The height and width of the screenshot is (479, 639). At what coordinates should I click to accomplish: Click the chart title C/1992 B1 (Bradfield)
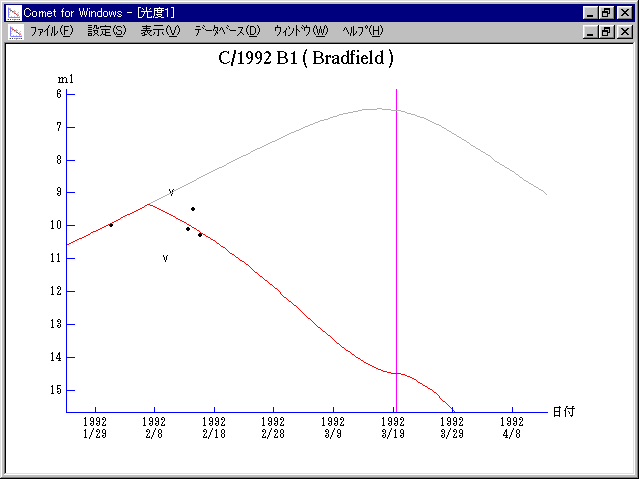tap(306, 57)
